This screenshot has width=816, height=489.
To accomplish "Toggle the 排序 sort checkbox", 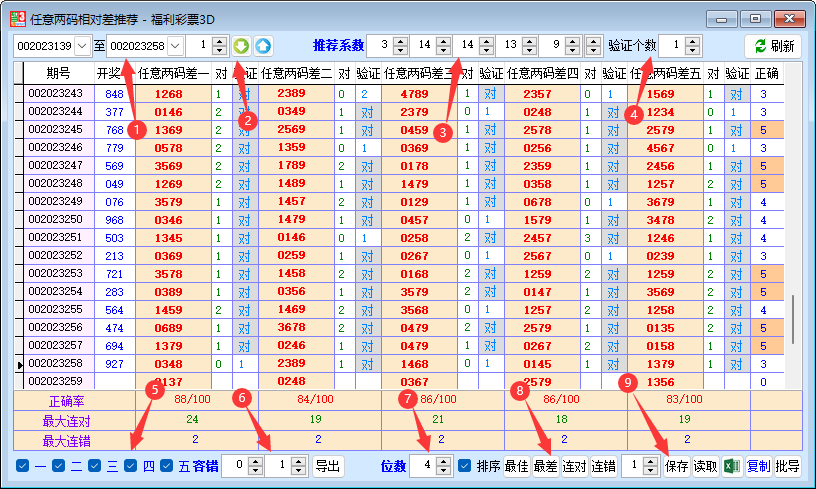I will pyautogui.click(x=465, y=466).
